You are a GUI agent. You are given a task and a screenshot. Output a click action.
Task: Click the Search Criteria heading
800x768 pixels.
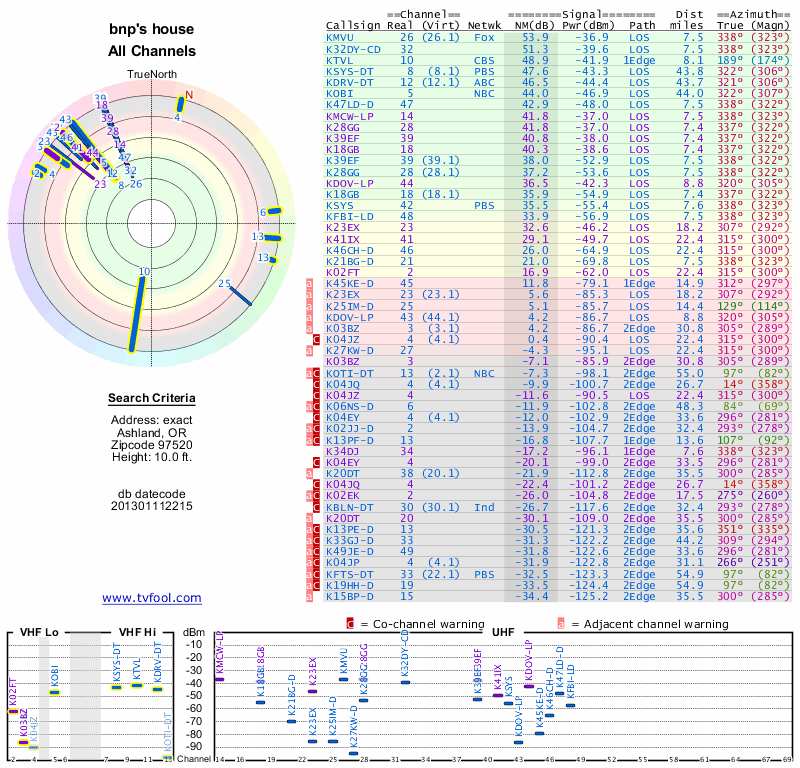tap(152, 398)
